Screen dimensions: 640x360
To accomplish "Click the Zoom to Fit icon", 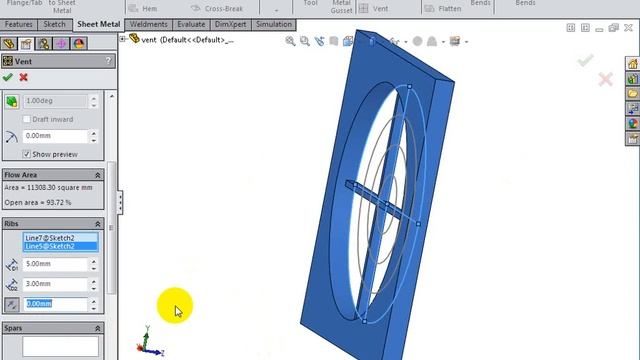I will [290, 41].
